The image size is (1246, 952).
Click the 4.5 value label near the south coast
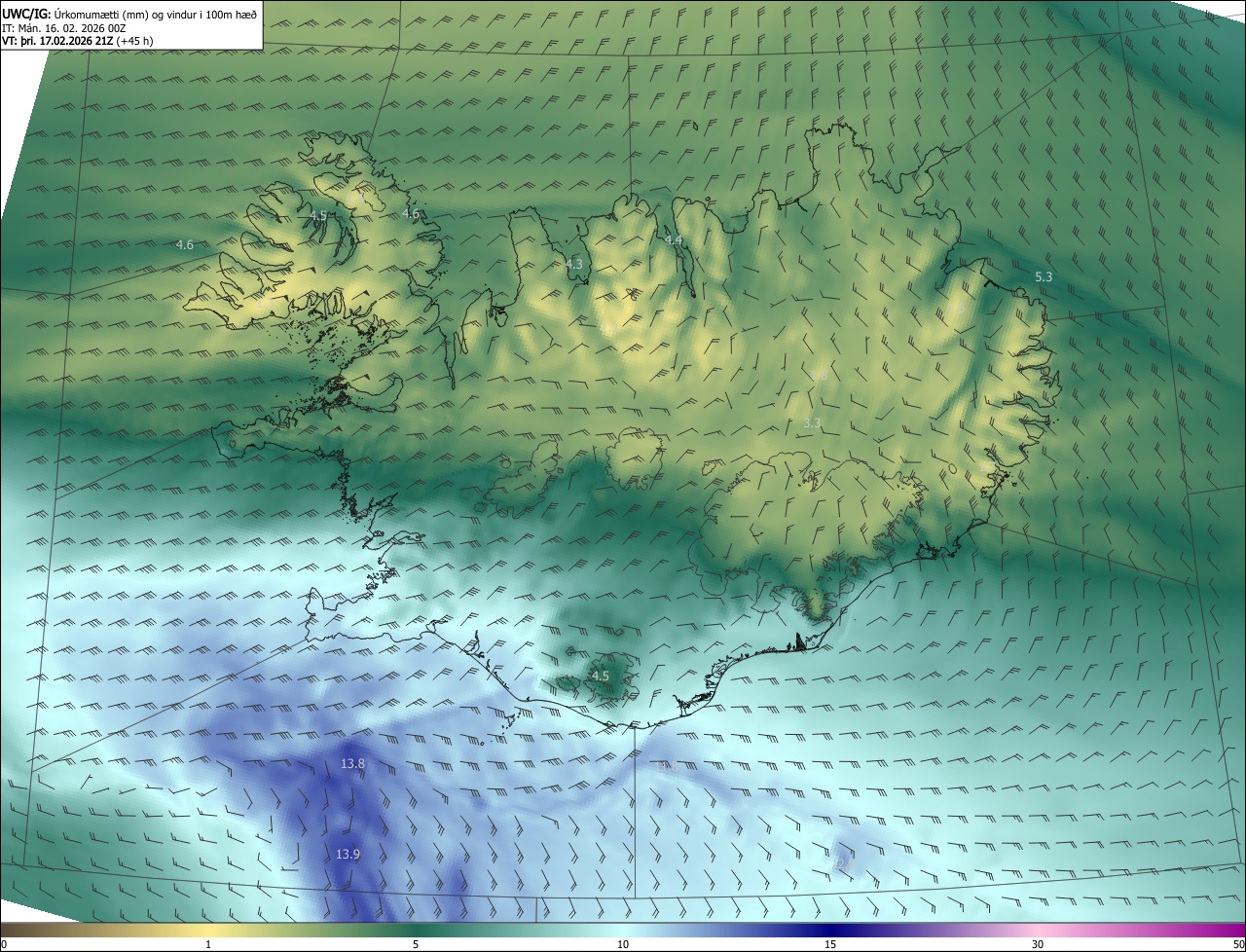[x=601, y=676]
